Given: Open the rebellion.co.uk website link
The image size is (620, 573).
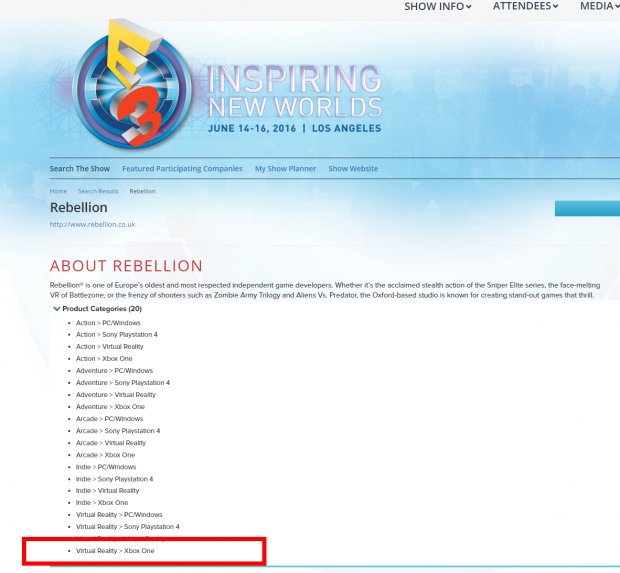Looking at the screenshot, I should point(93,225).
